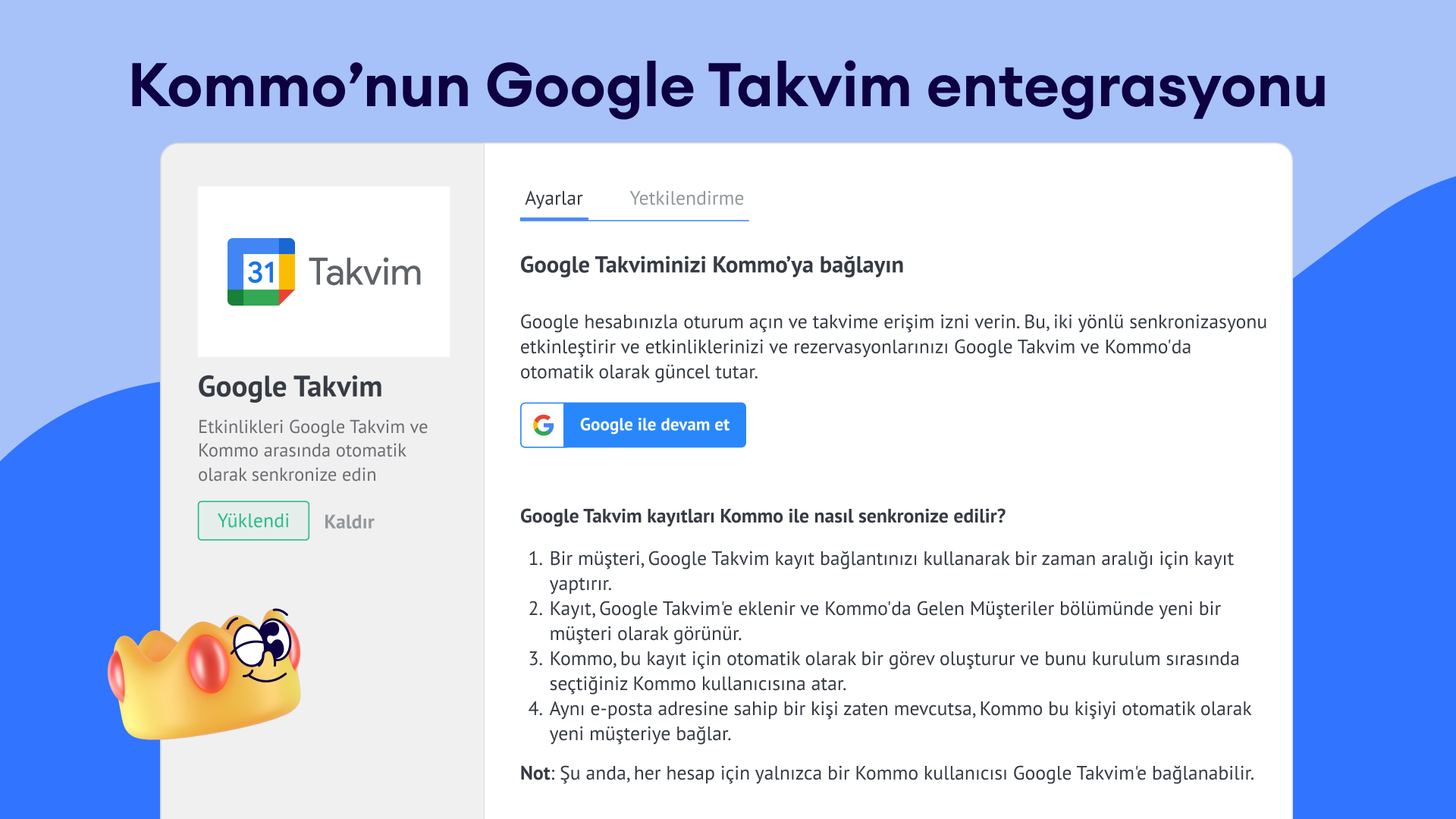Image resolution: width=1456 pixels, height=819 pixels.
Task: Click the question heading about senkronize edilir
Action: tap(762, 516)
